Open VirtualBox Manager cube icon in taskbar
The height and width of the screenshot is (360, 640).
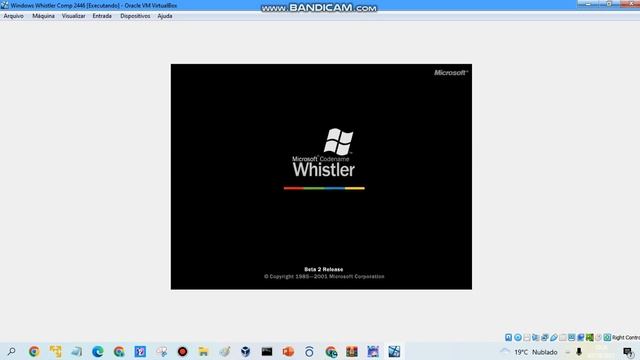click(x=245, y=351)
